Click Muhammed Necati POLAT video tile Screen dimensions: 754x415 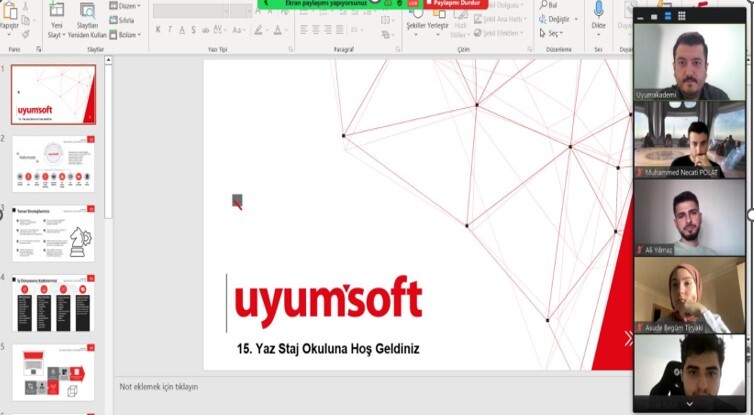pos(690,140)
